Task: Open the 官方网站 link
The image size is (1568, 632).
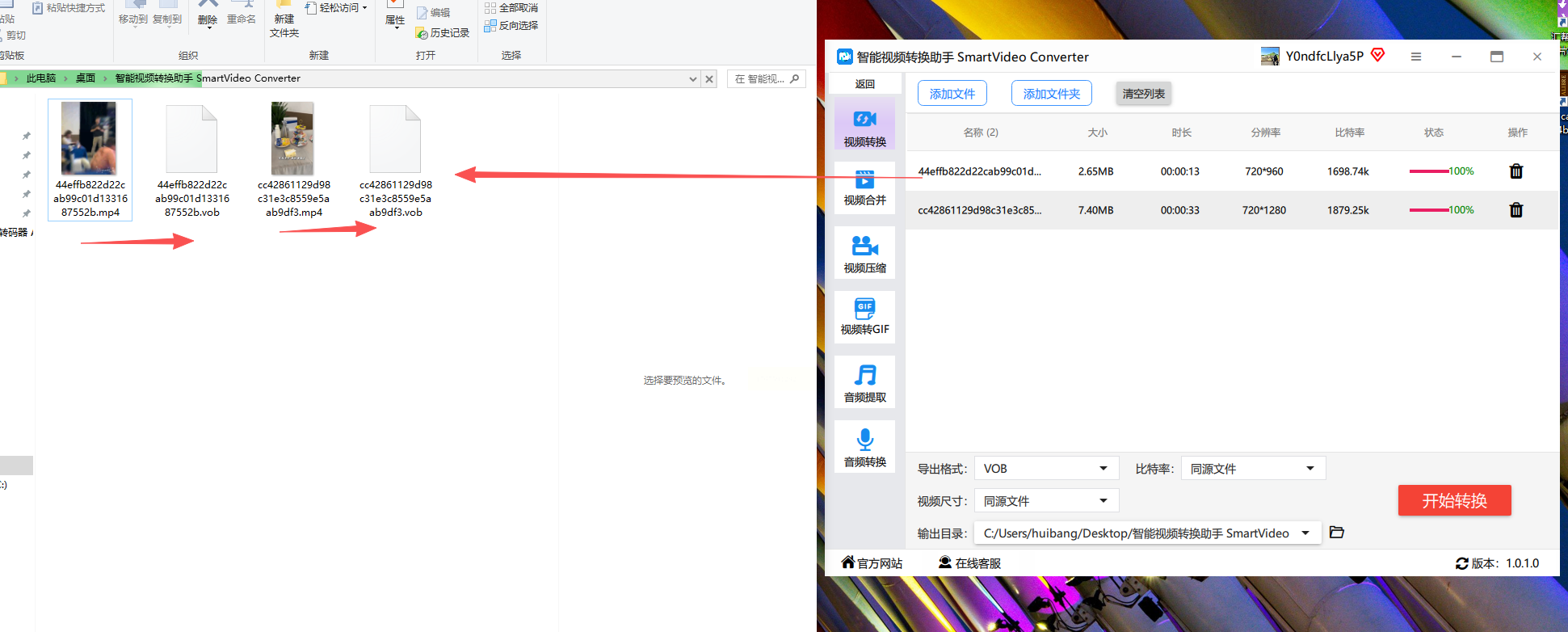Action: pyautogui.click(x=872, y=563)
